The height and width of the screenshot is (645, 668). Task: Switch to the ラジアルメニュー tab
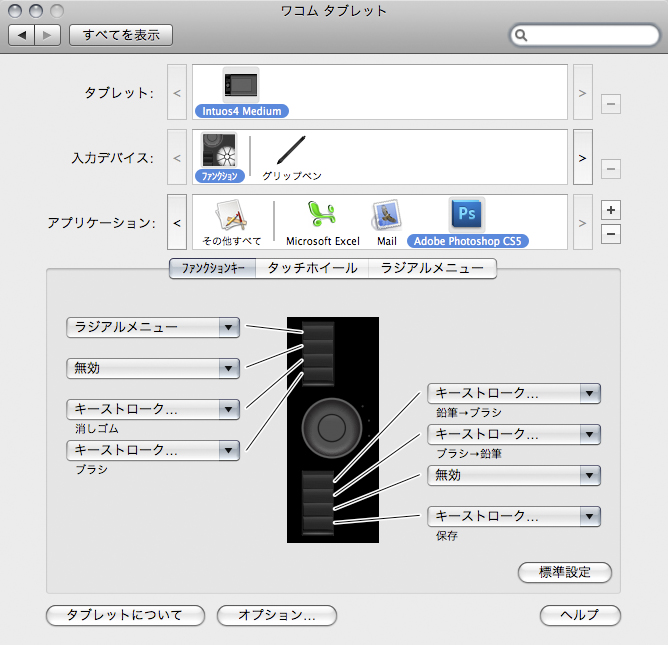[432, 268]
